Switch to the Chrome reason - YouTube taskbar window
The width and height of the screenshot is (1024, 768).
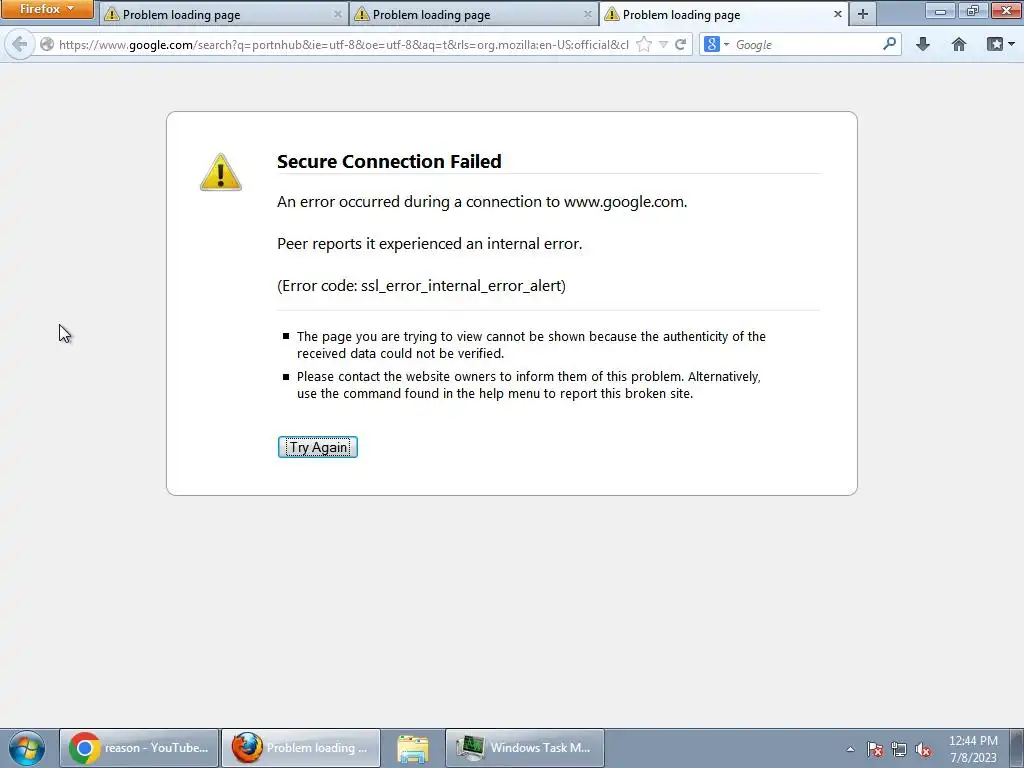click(x=139, y=748)
